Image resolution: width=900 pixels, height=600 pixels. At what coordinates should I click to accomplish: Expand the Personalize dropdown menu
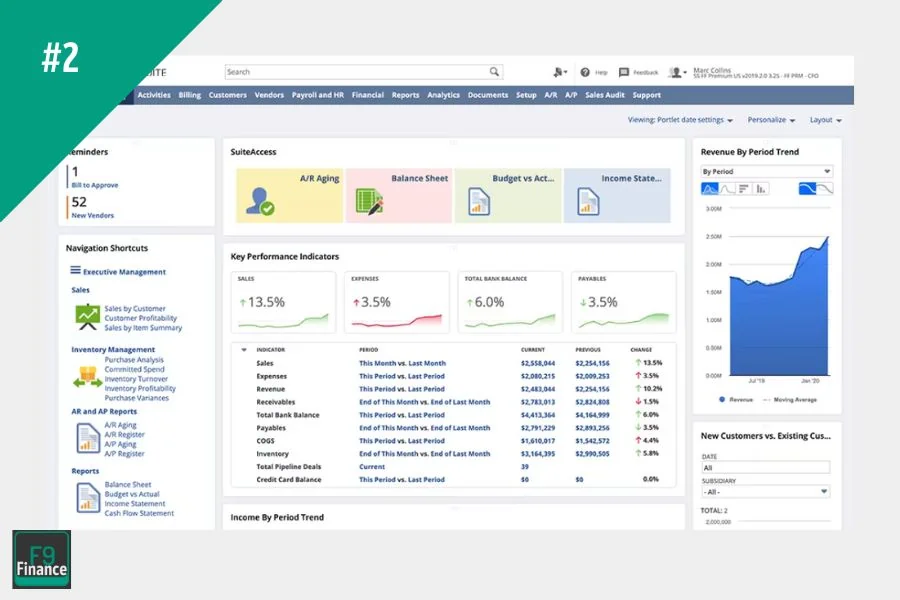tap(770, 119)
